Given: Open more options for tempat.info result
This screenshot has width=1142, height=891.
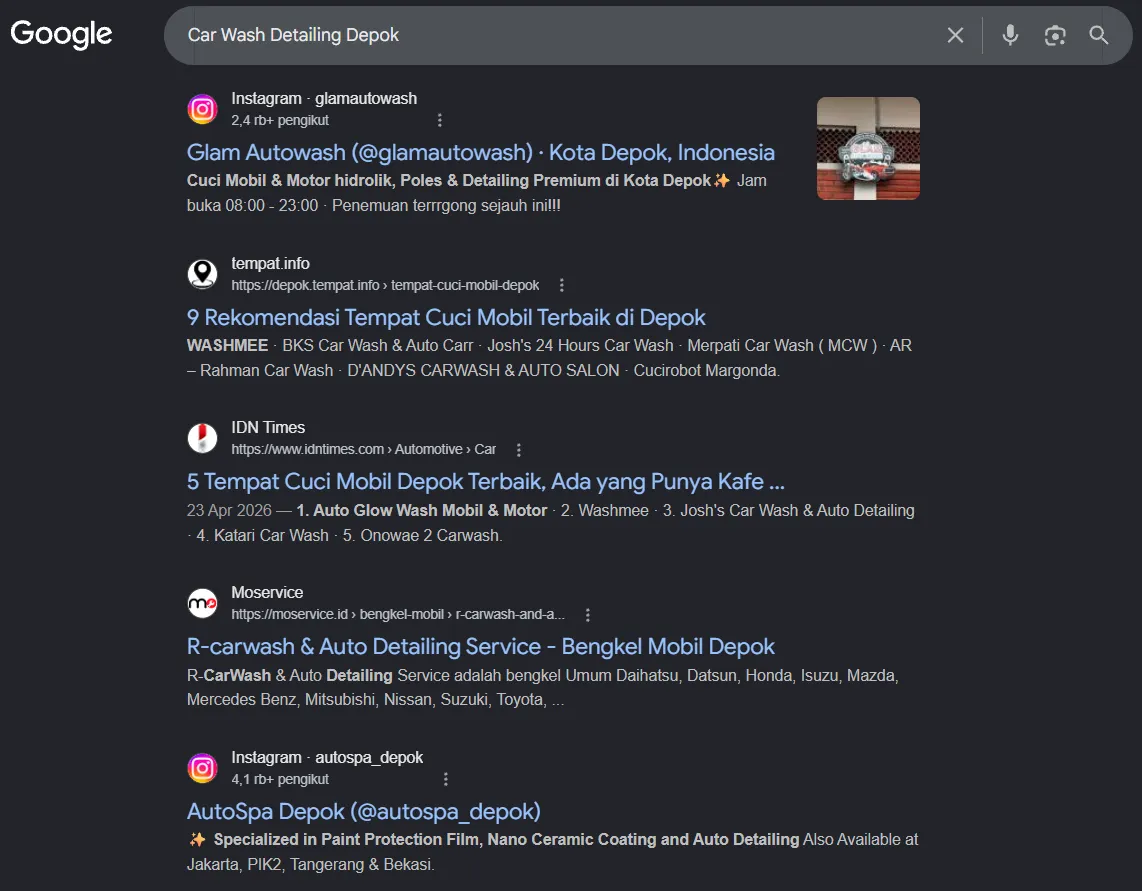Looking at the screenshot, I should (x=562, y=285).
